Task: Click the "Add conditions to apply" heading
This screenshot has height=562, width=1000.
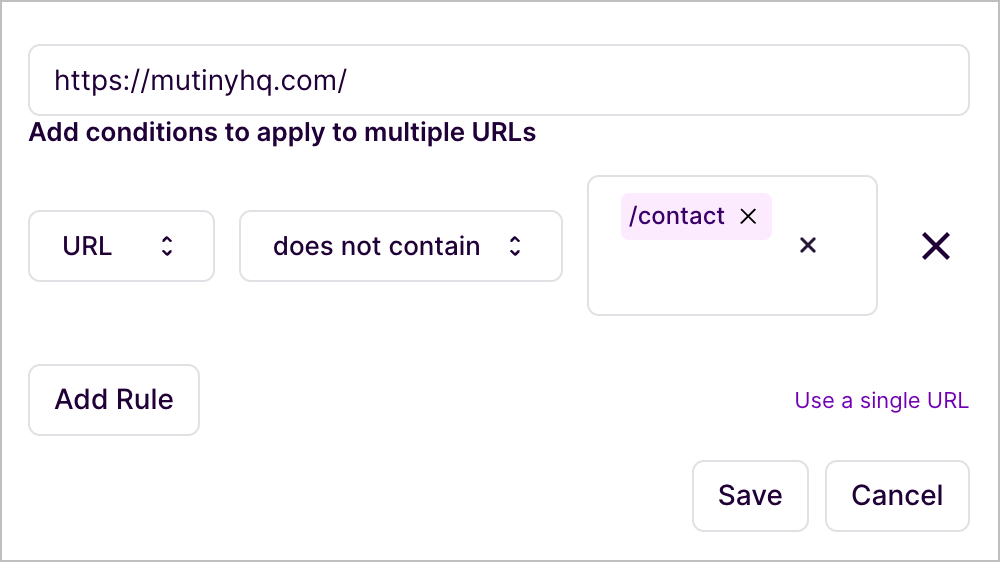Action: click(x=282, y=132)
